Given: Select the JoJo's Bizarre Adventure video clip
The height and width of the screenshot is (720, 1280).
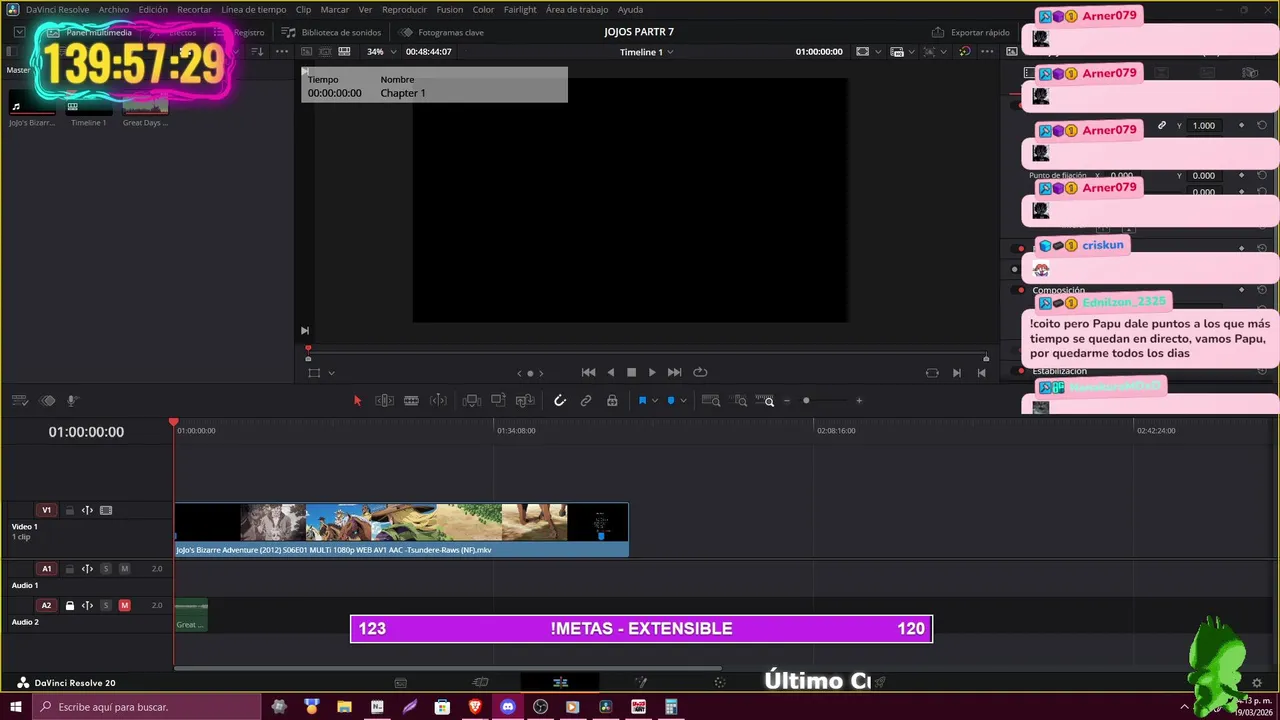Looking at the screenshot, I should click(402, 529).
